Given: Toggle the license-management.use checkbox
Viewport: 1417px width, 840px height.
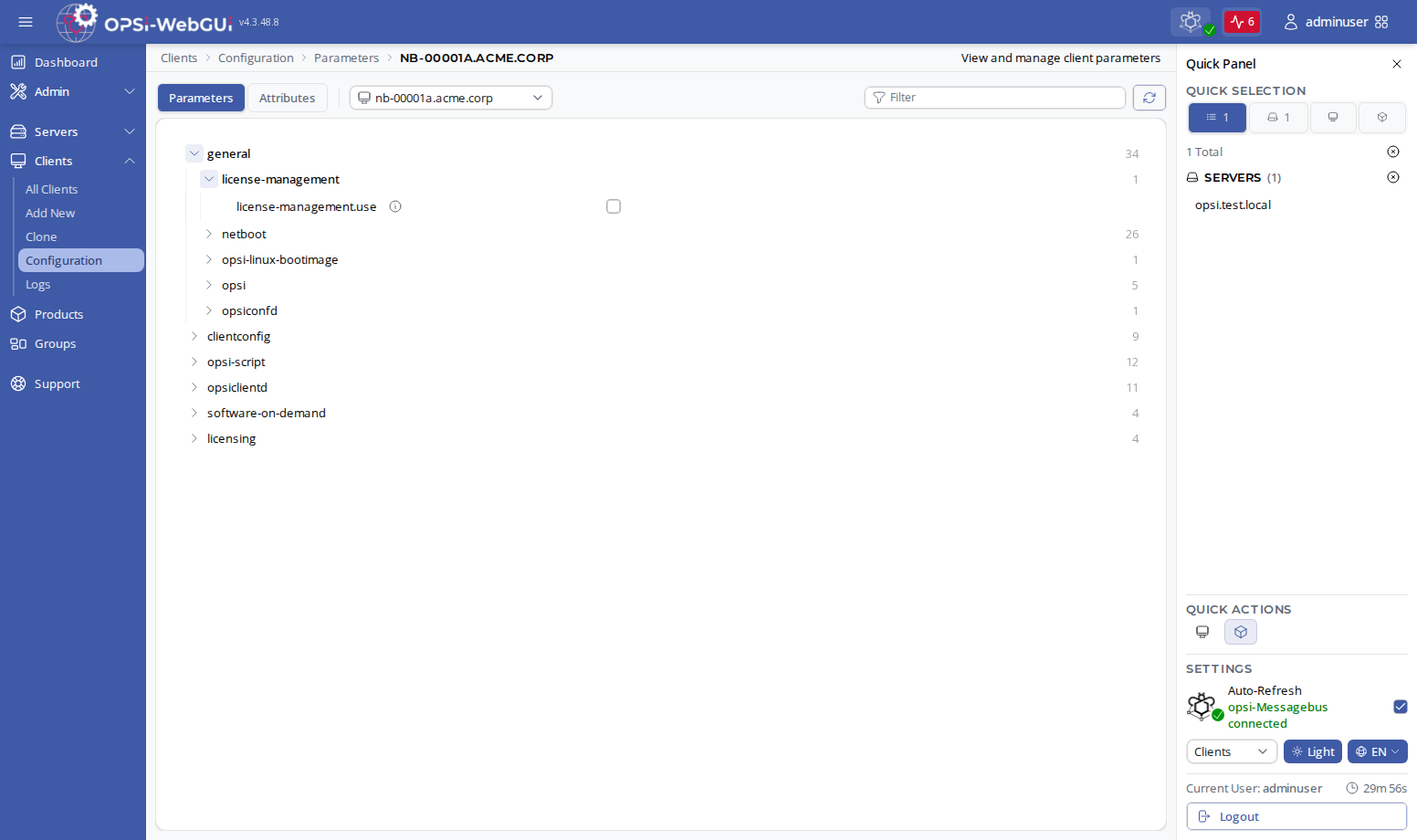Looking at the screenshot, I should point(614,206).
